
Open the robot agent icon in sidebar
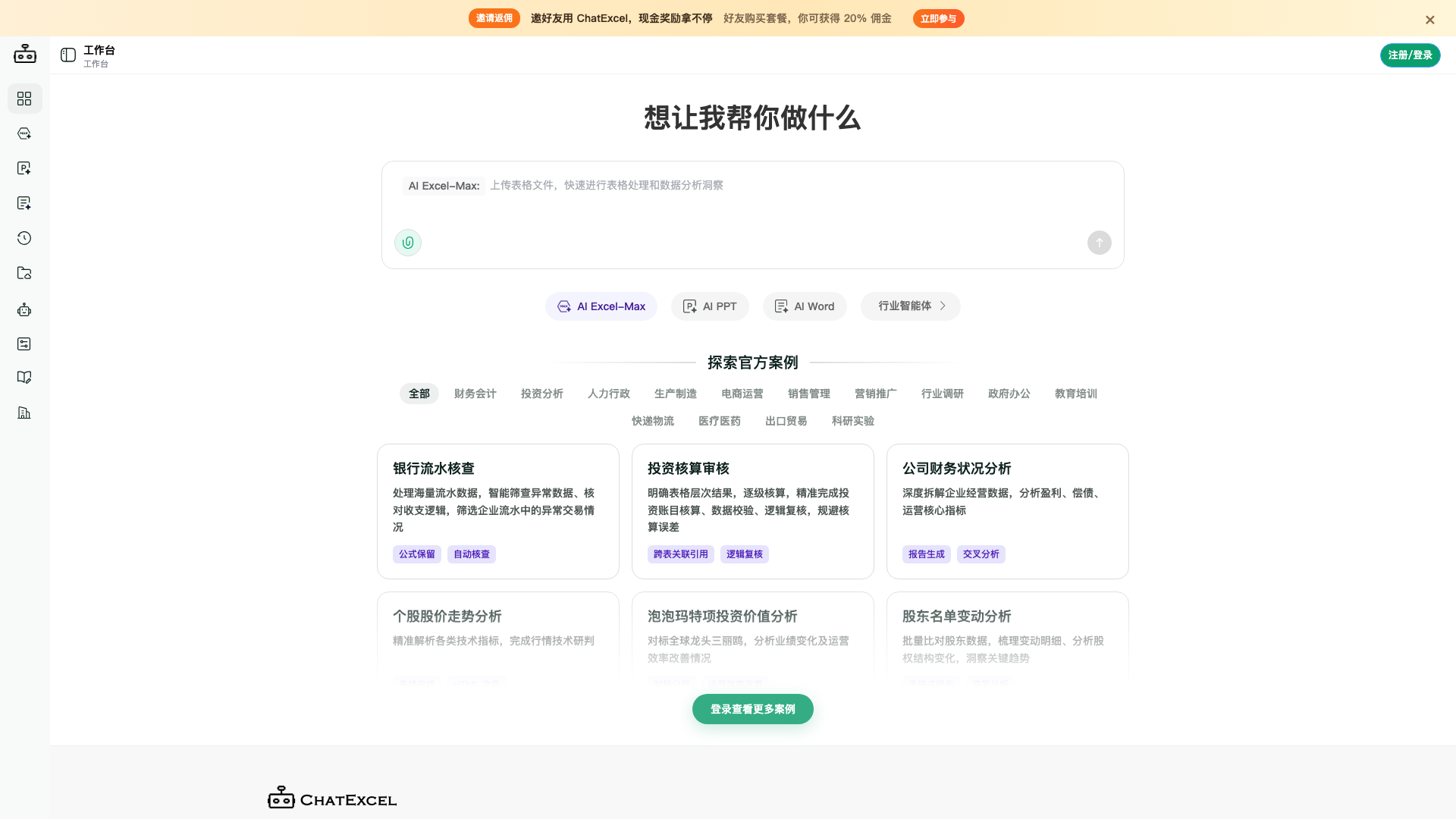click(24, 309)
